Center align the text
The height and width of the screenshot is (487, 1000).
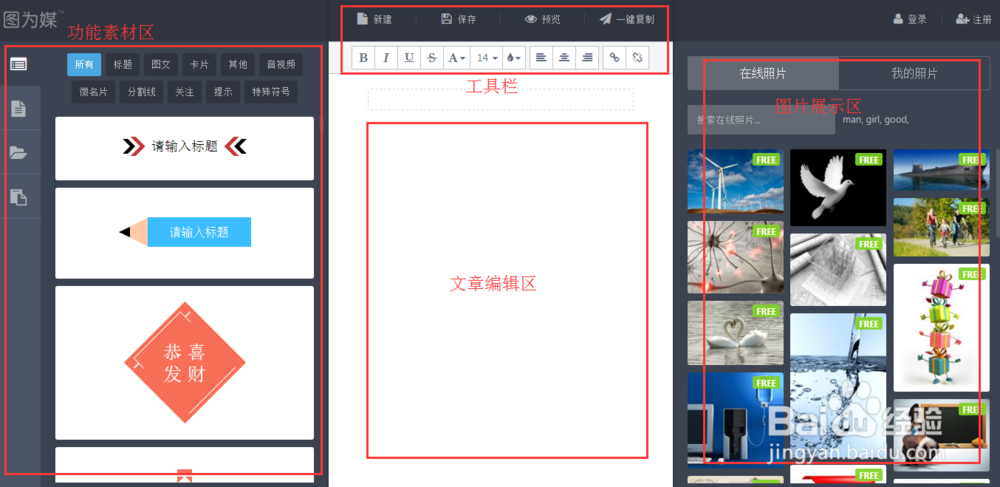point(564,57)
